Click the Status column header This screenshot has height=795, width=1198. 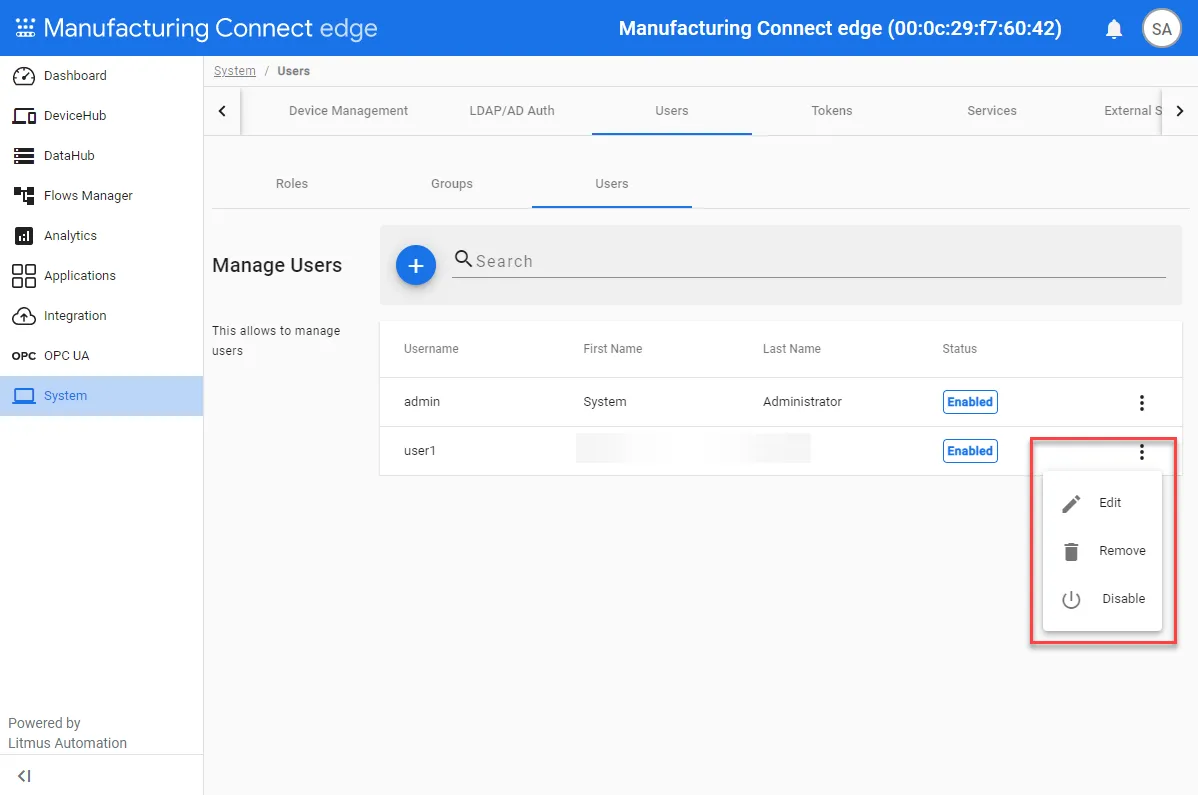pos(960,349)
